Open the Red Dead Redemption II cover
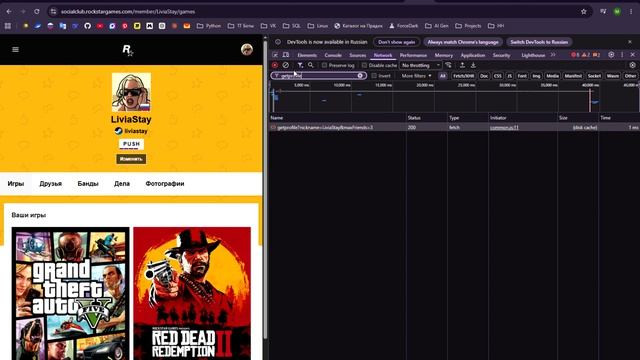 [192, 293]
